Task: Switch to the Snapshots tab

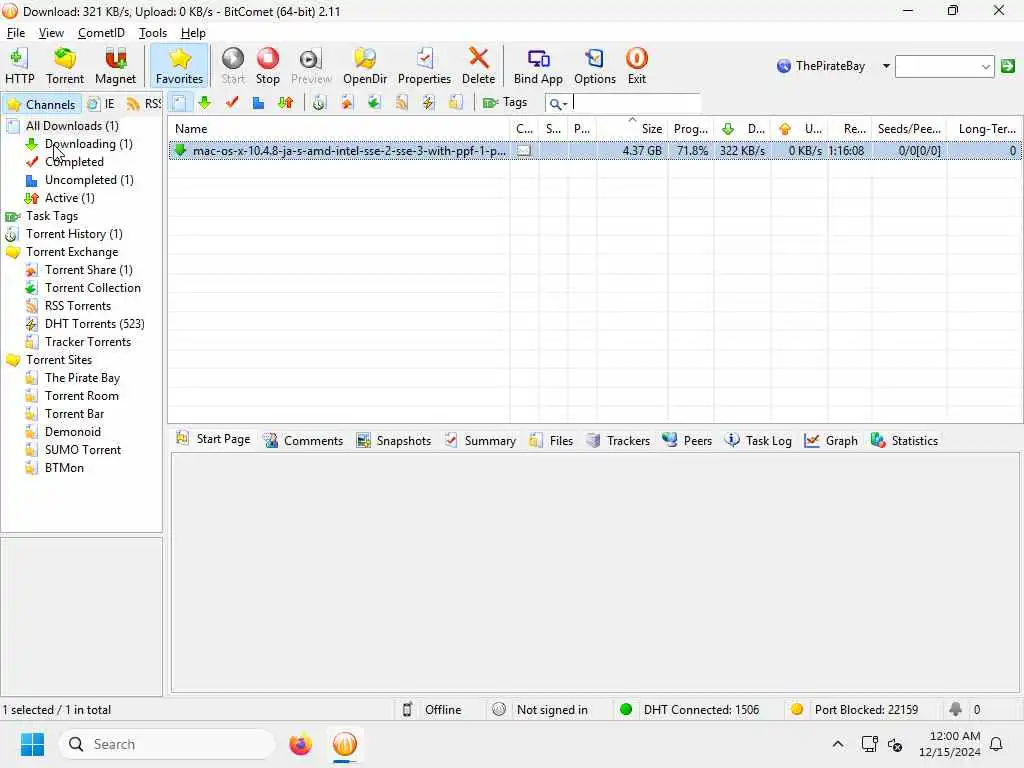Action: 394,441
